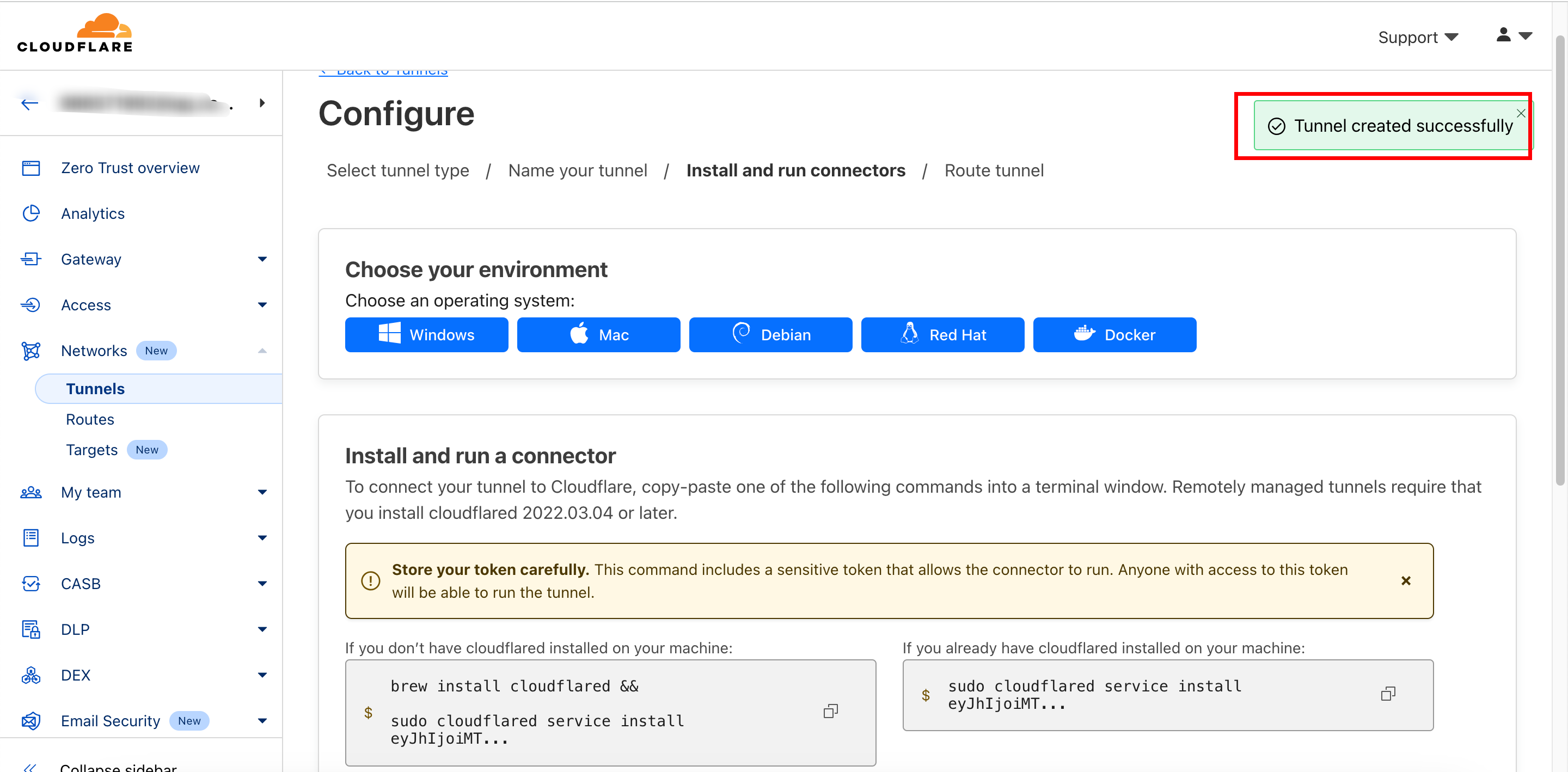Expand the Gateway sidebar section

(x=262, y=259)
